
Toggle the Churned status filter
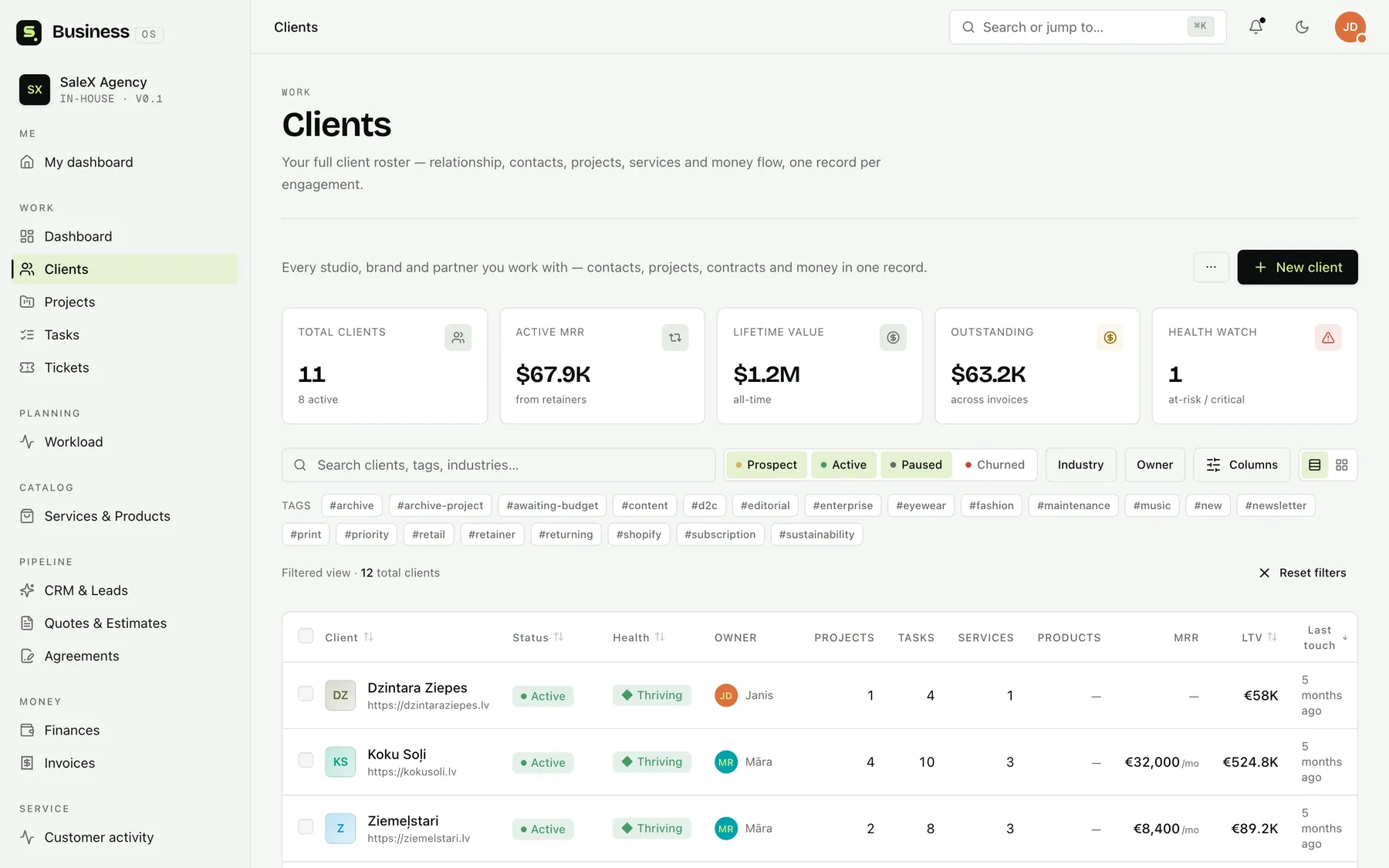tap(995, 464)
